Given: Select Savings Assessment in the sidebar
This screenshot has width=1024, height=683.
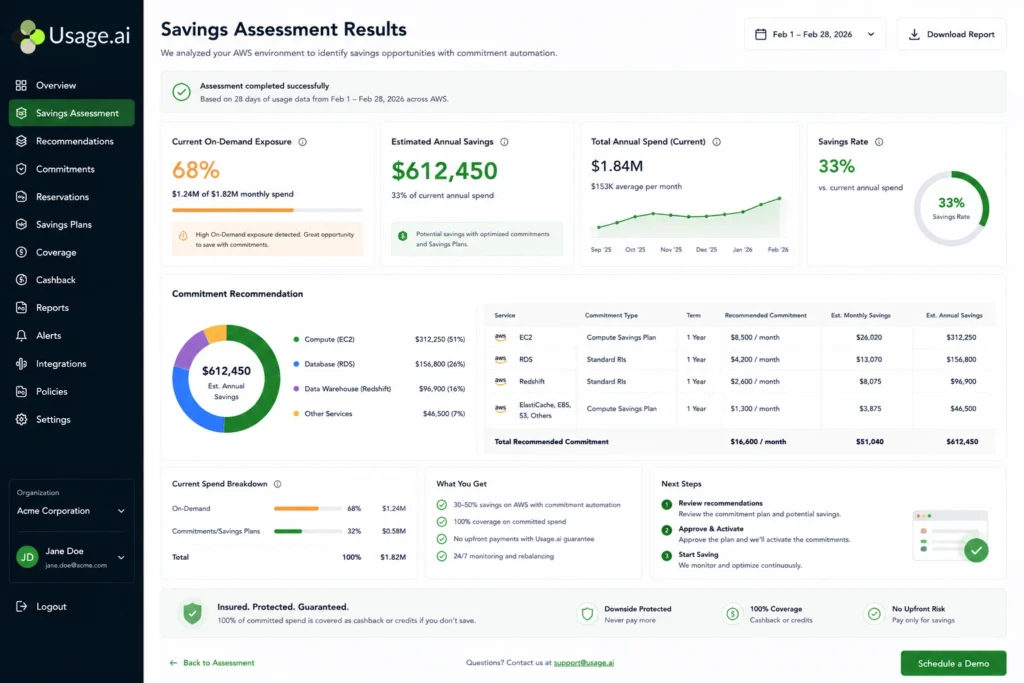Looking at the screenshot, I should coord(72,113).
